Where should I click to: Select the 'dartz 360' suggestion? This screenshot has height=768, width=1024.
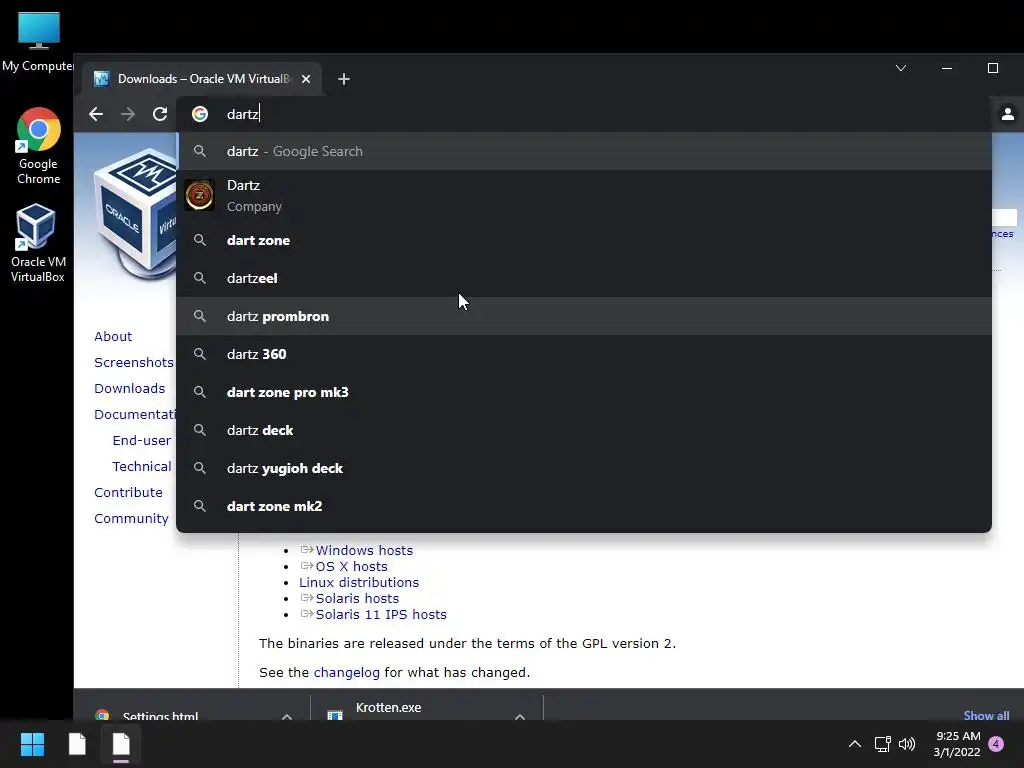pyautogui.click(x=584, y=354)
